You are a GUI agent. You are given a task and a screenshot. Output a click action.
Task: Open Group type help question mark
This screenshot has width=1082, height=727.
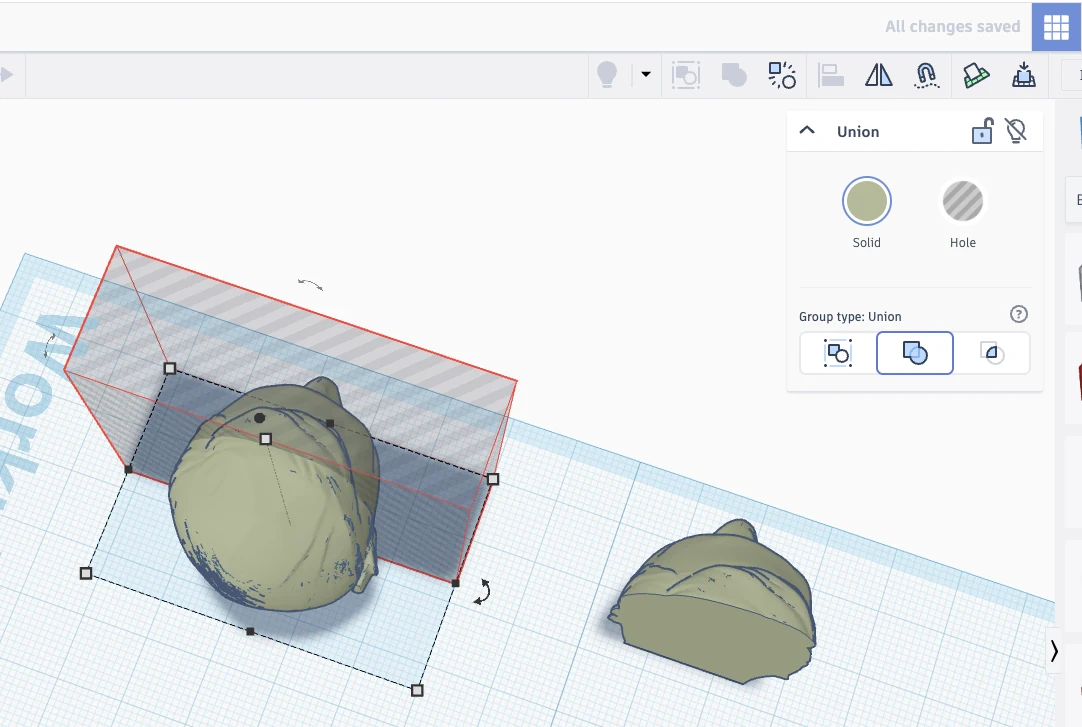pyautogui.click(x=1019, y=315)
